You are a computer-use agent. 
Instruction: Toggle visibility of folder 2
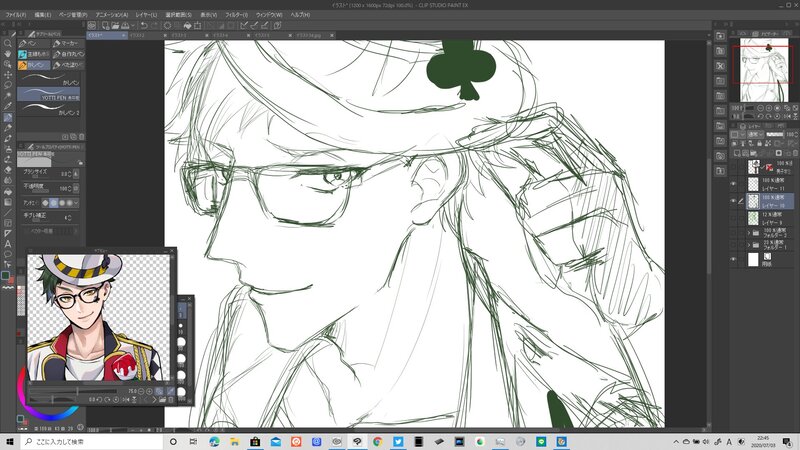pos(733,233)
